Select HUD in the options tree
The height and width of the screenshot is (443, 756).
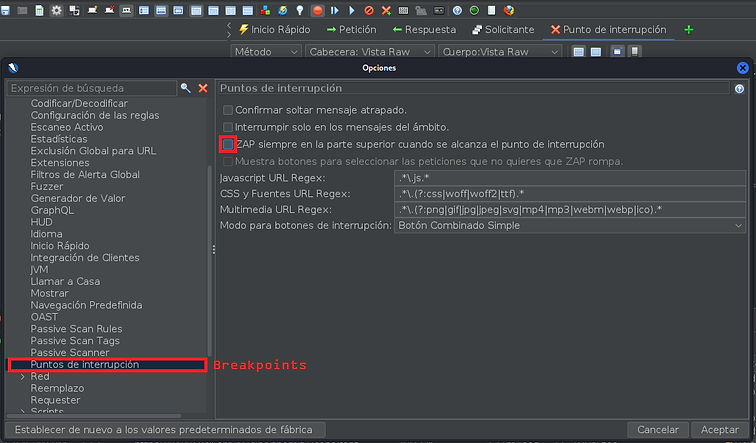click(41, 222)
